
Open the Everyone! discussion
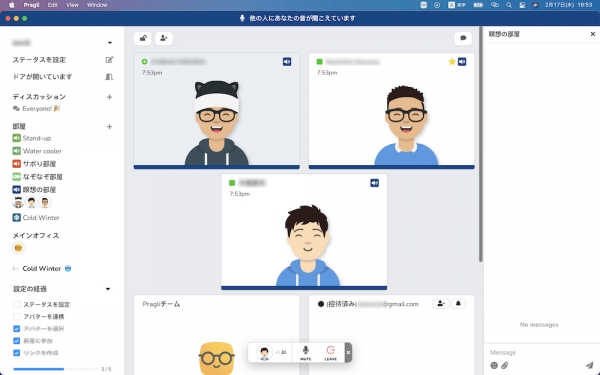36,109
